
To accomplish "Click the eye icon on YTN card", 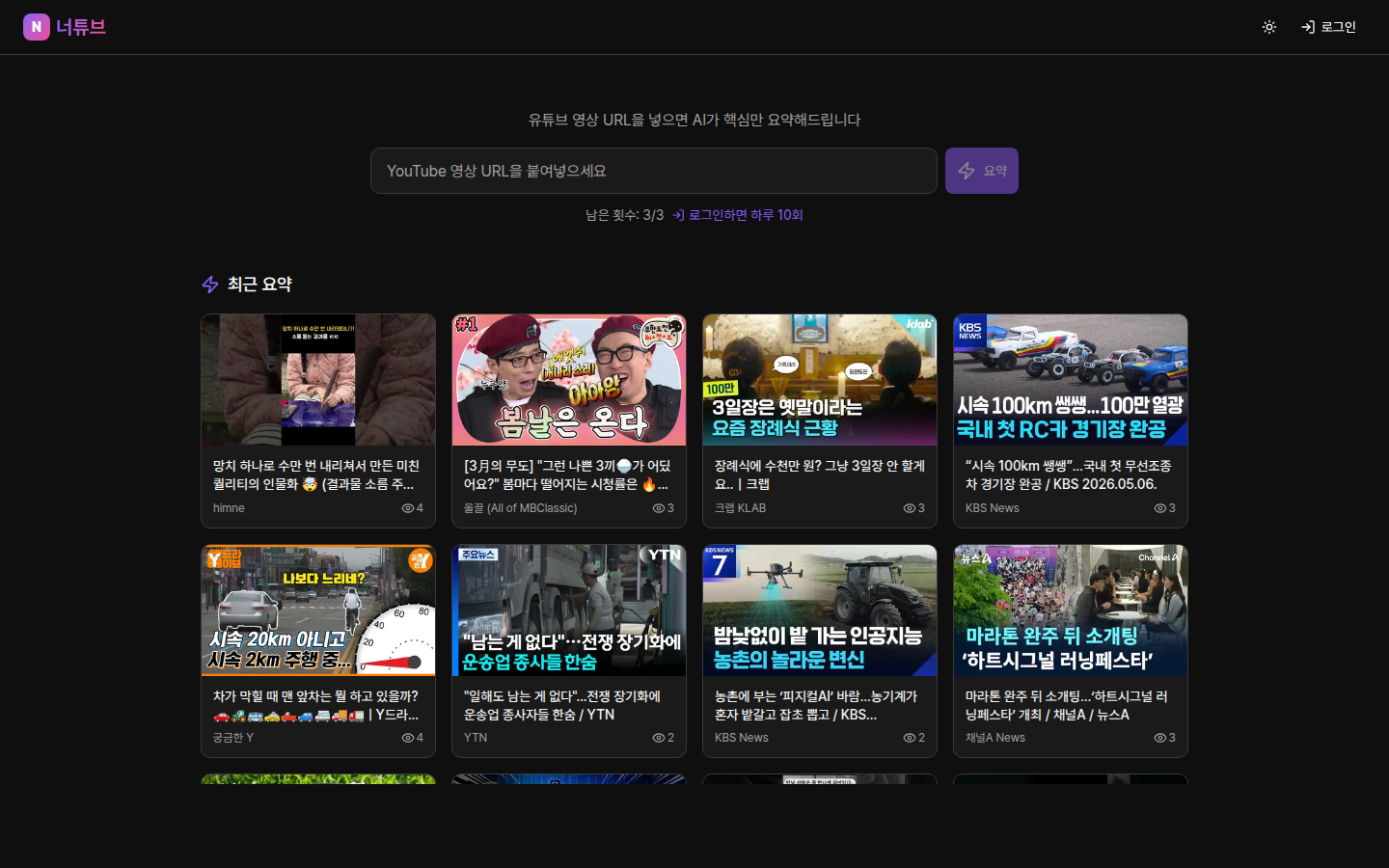I will click(x=659, y=738).
